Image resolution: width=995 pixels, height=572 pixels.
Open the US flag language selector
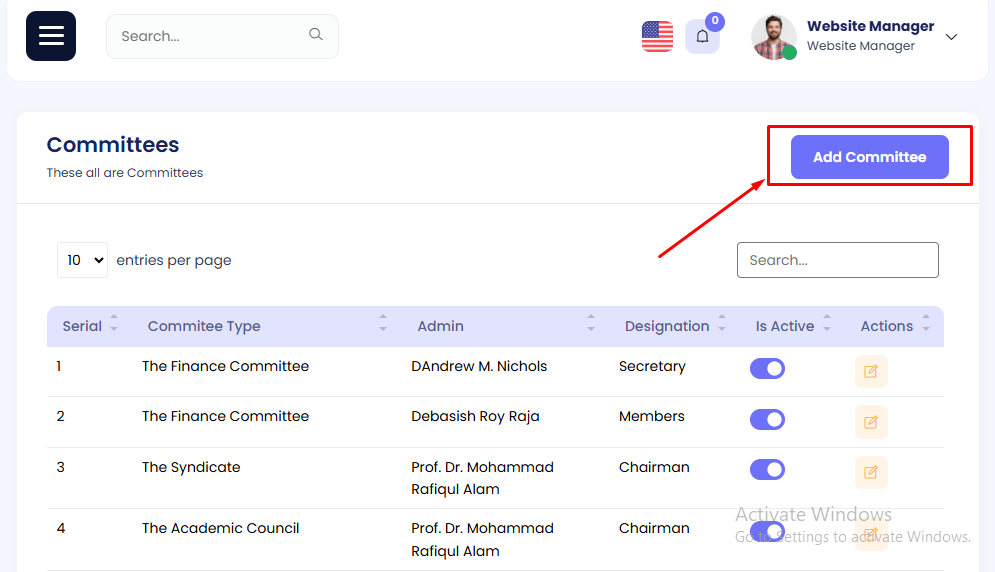point(657,37)
